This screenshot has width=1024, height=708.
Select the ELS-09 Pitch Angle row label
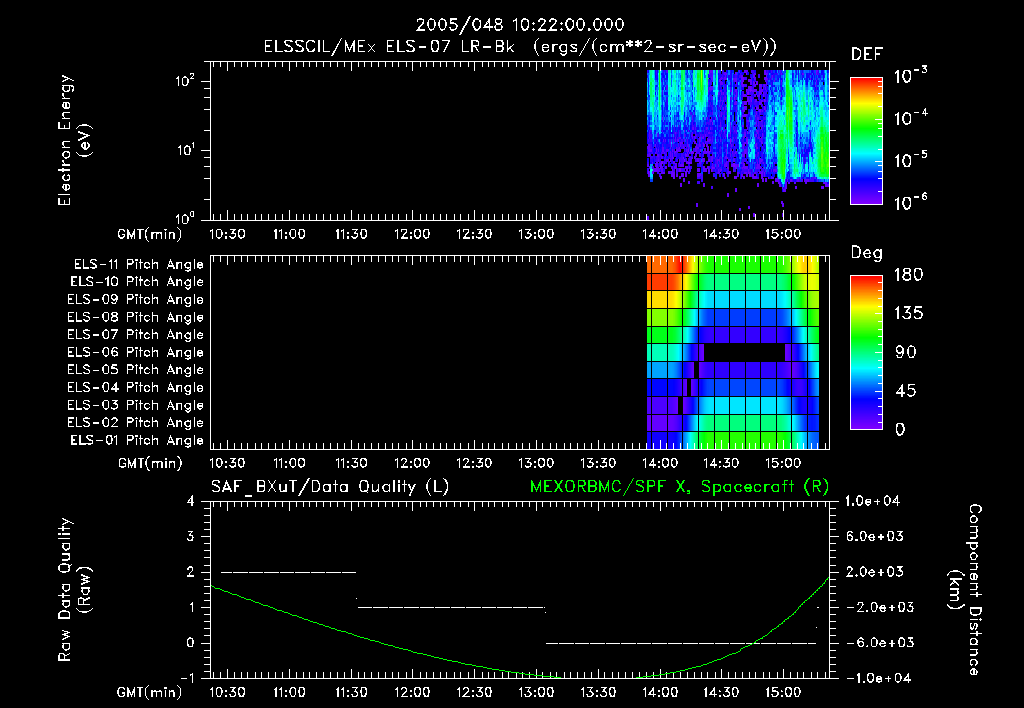tap(135, 300)
